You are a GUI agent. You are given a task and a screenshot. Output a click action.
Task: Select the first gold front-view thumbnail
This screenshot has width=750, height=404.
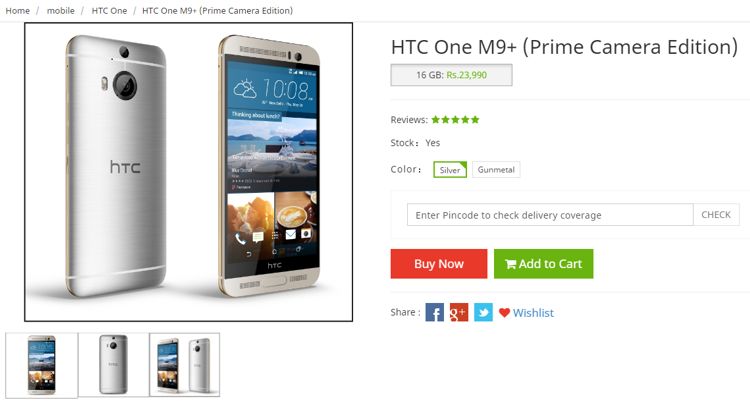click(x=41, y=365)
